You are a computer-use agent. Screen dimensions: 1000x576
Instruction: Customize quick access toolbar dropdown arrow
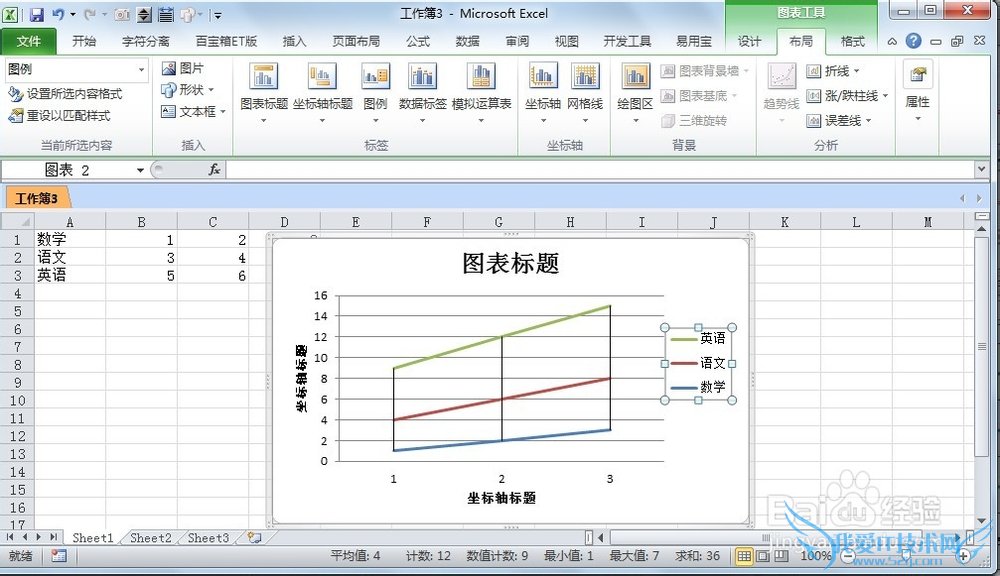tap(217, 15)
